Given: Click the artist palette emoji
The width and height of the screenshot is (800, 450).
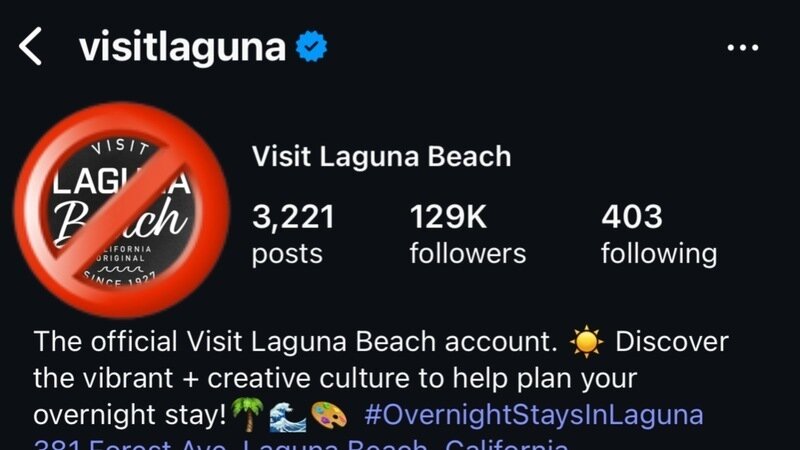Looking at the screenshot, I should 329,415.
